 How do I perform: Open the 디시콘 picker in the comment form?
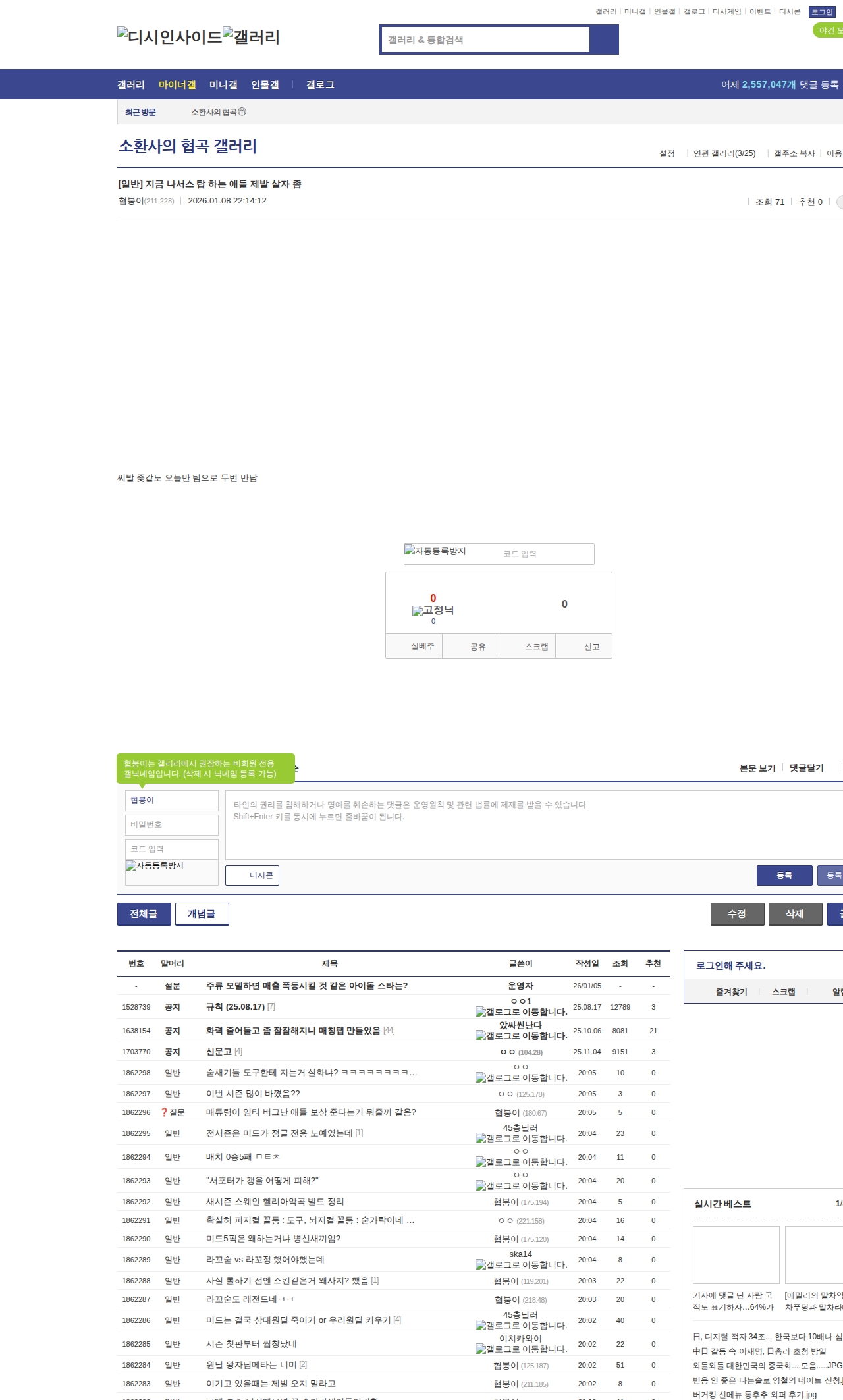pos(252,875)
